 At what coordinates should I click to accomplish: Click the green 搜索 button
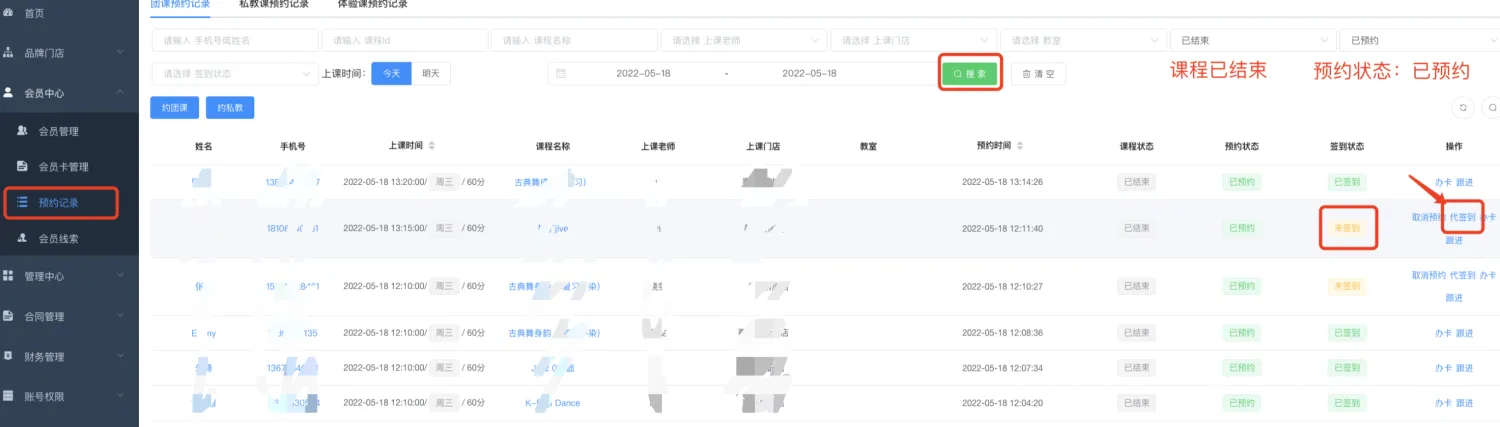[970, 74]
